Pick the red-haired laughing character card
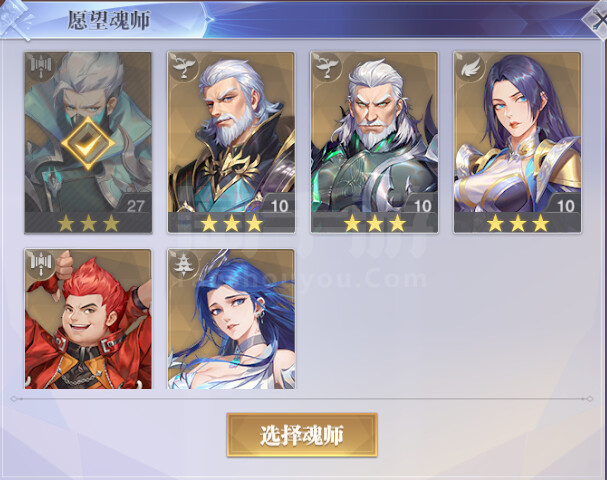 (x=88, y=319)
